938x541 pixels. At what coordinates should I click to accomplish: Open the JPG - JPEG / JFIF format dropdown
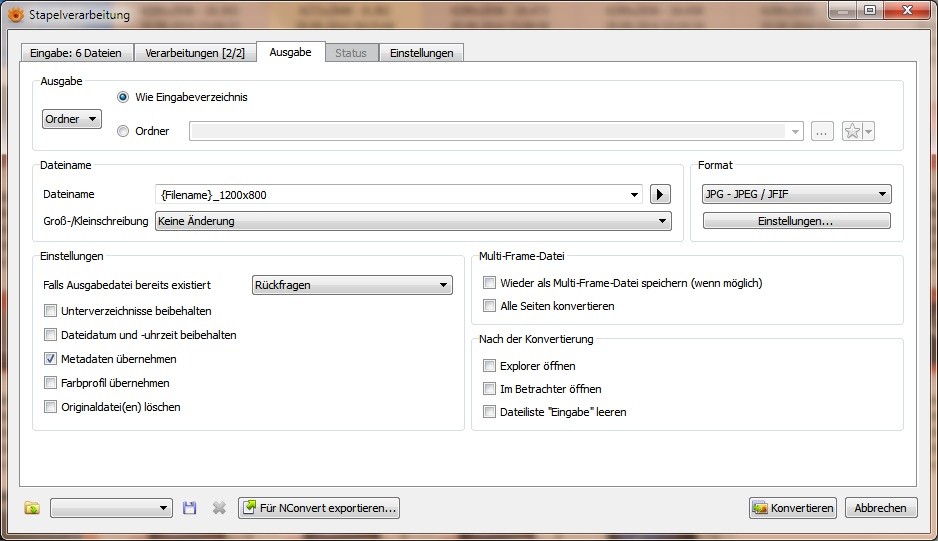(797, 194)
